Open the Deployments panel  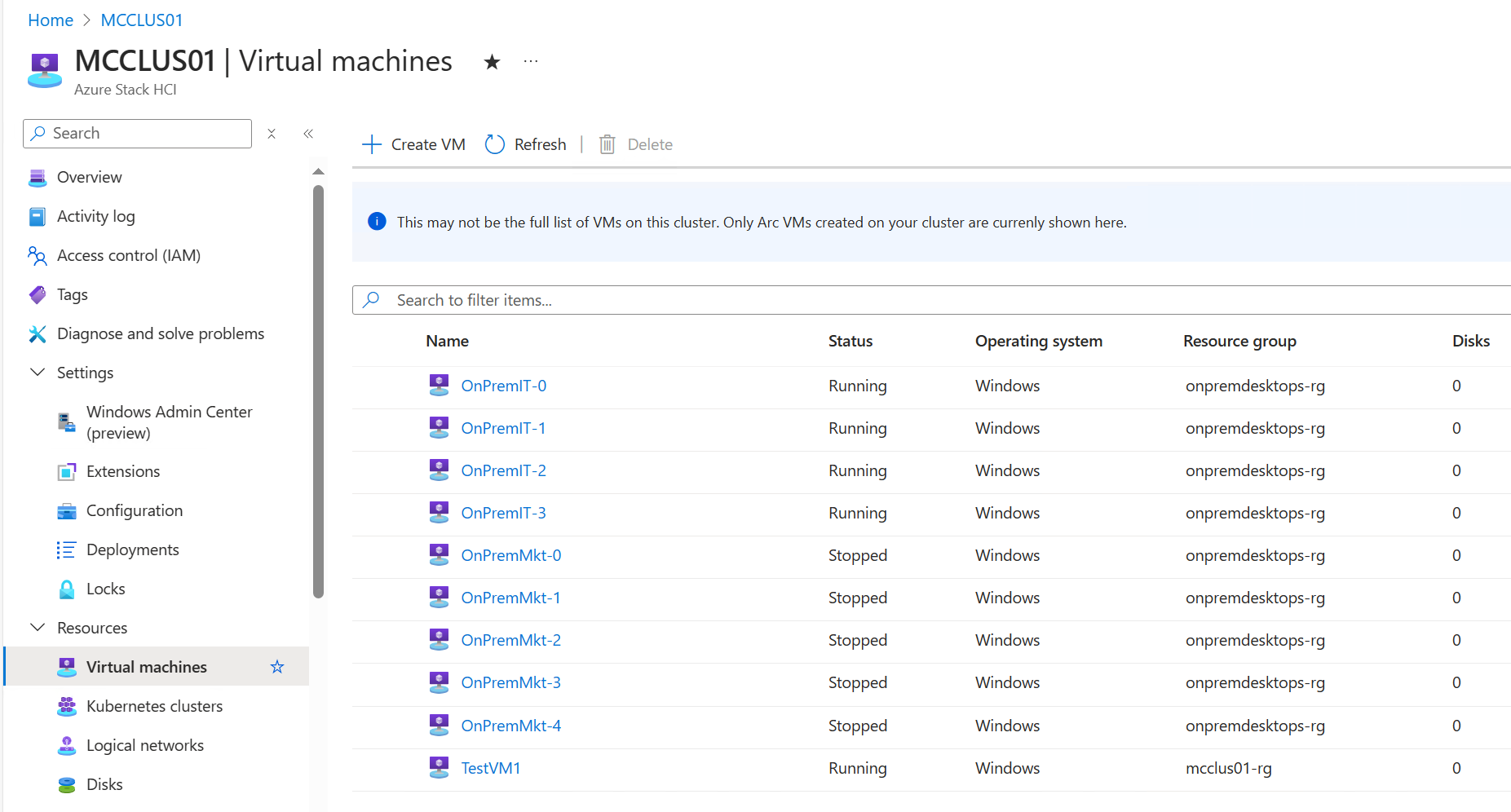tap(132, 549)
